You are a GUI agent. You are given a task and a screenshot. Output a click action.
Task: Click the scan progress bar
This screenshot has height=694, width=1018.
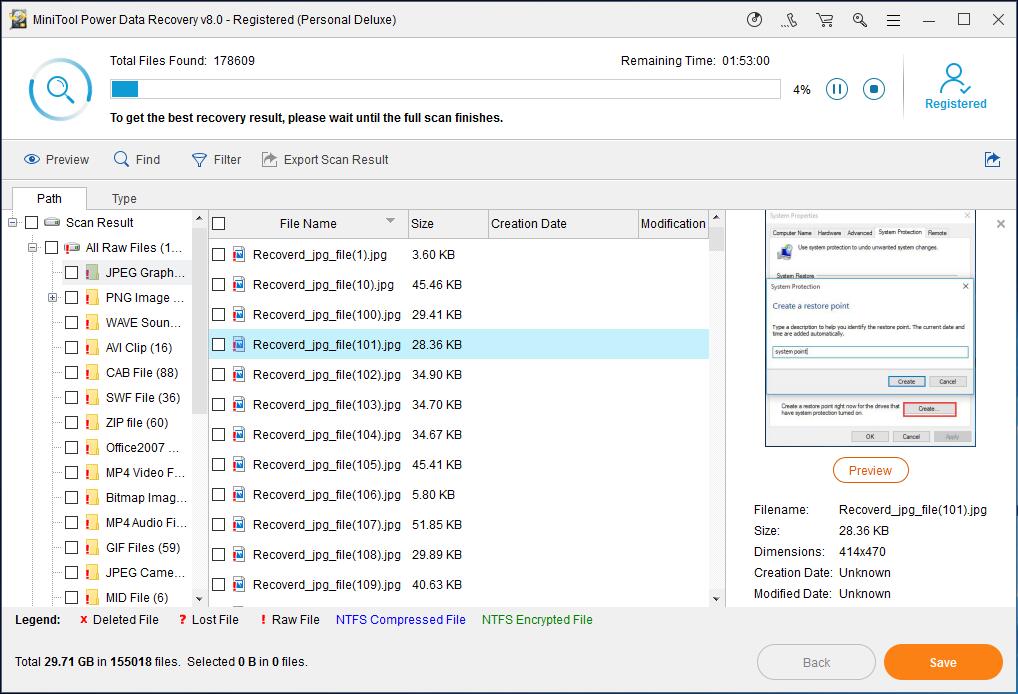pyautogui.click(x=445, y=89)
